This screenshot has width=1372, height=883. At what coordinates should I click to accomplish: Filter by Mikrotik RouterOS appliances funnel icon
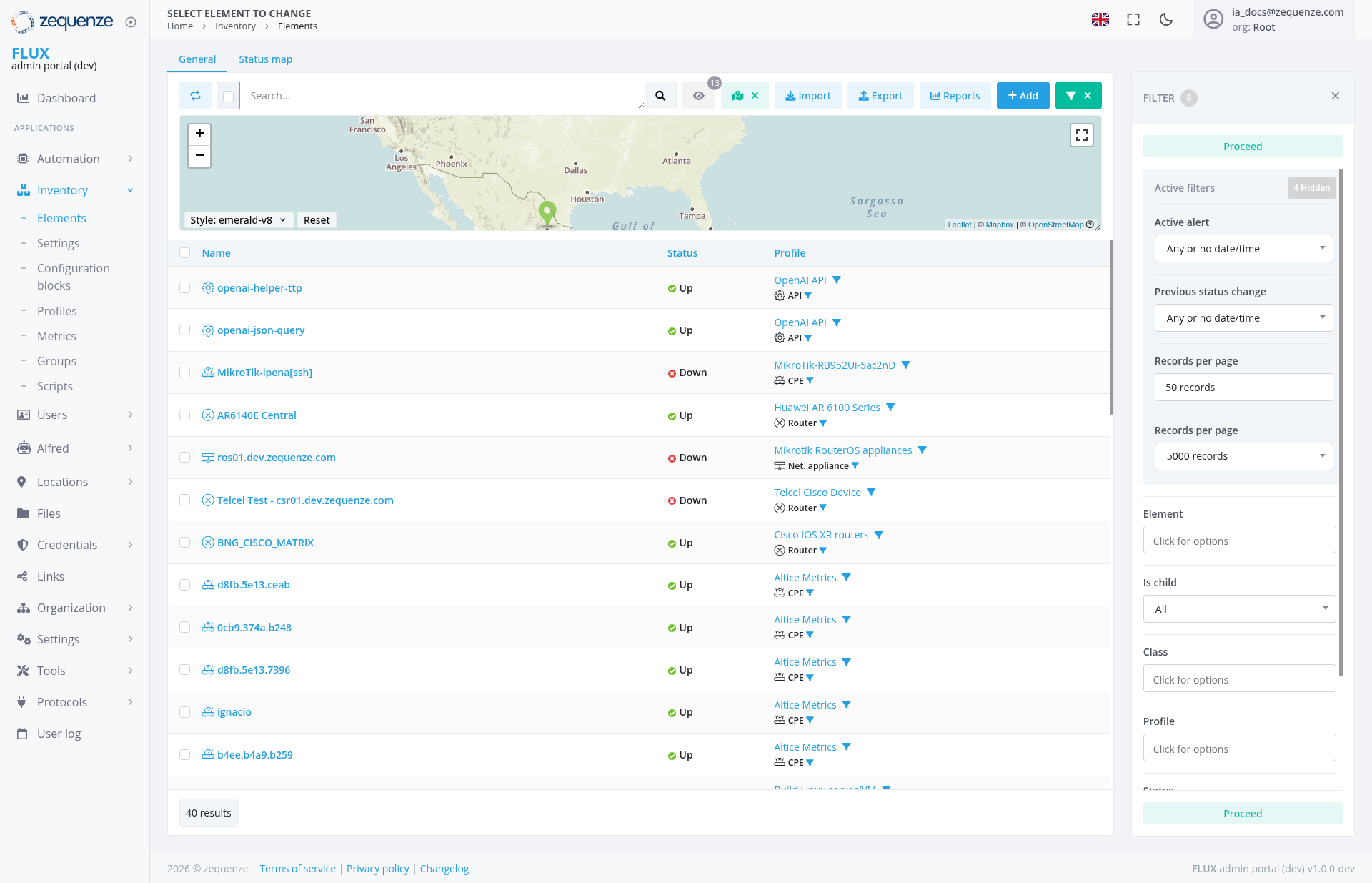[923, 450]
